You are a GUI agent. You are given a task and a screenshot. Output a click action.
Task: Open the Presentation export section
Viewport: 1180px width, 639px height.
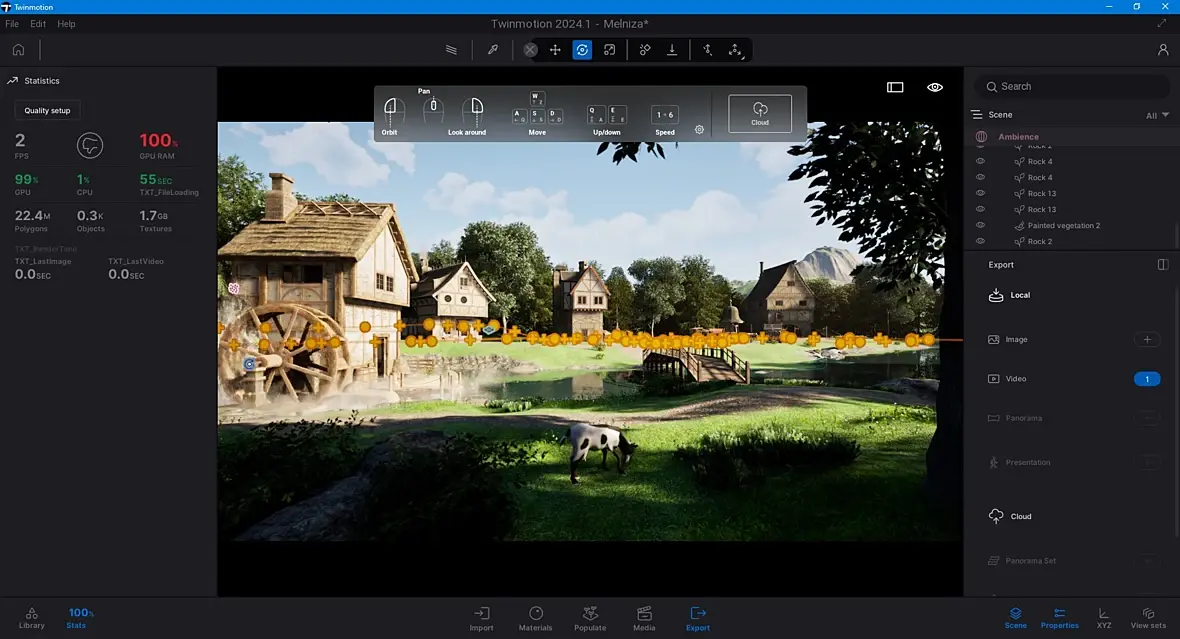1019,462
